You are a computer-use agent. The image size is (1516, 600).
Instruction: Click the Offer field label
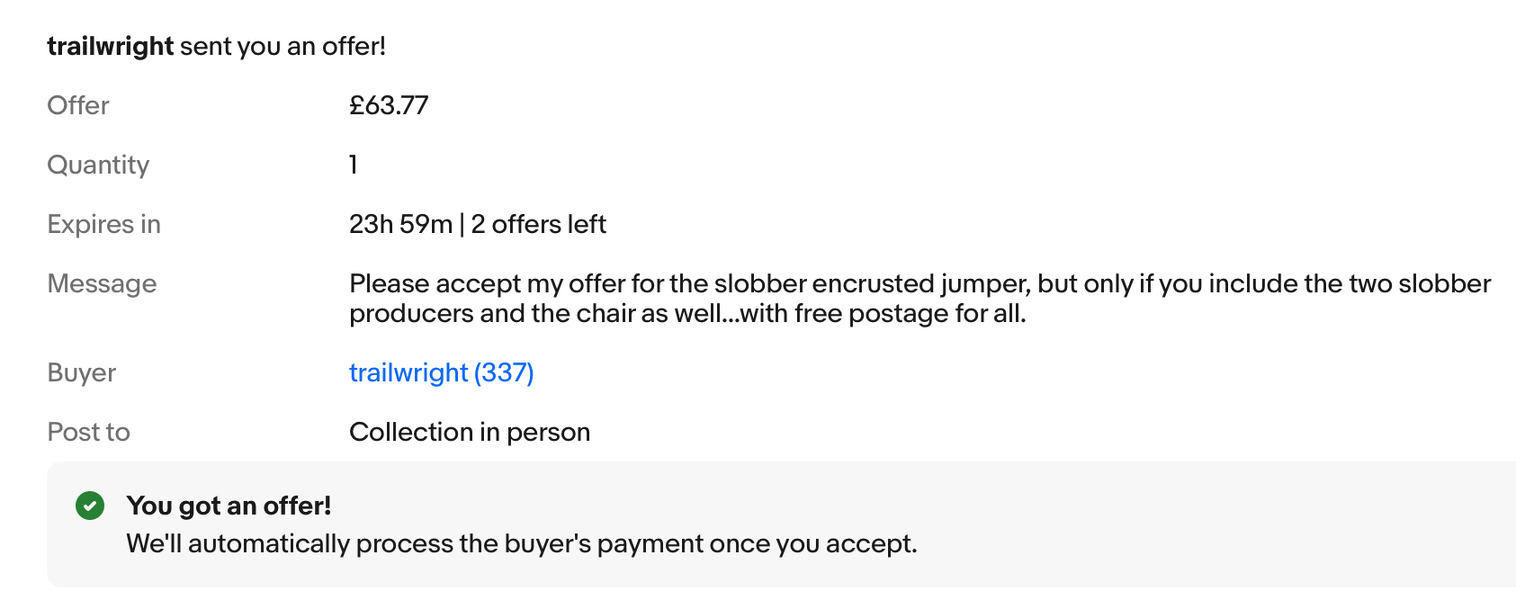pos(78,105)
